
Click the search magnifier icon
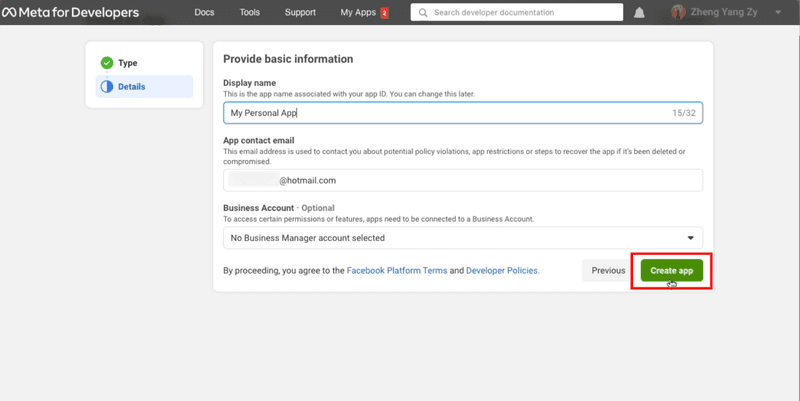pos(424,13)
